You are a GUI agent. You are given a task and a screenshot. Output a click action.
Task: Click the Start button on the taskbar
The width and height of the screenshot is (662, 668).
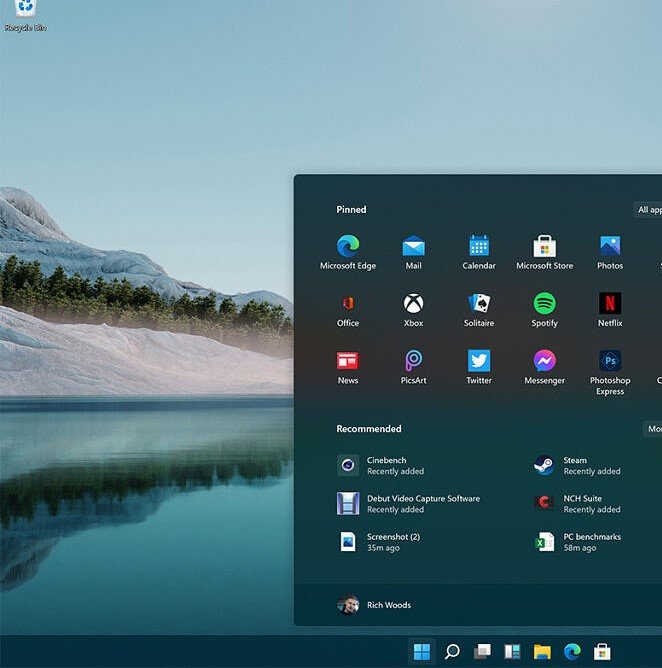point(422,651)
